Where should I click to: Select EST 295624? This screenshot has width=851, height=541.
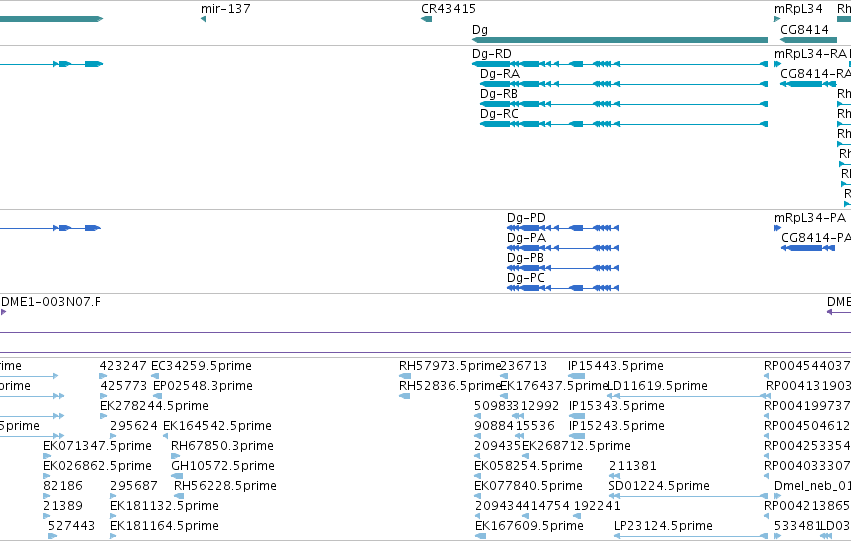click(134, 426)
